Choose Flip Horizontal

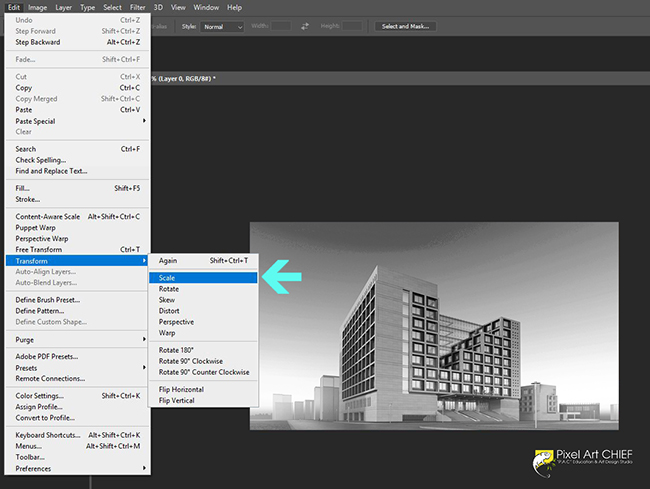point(203,390)
